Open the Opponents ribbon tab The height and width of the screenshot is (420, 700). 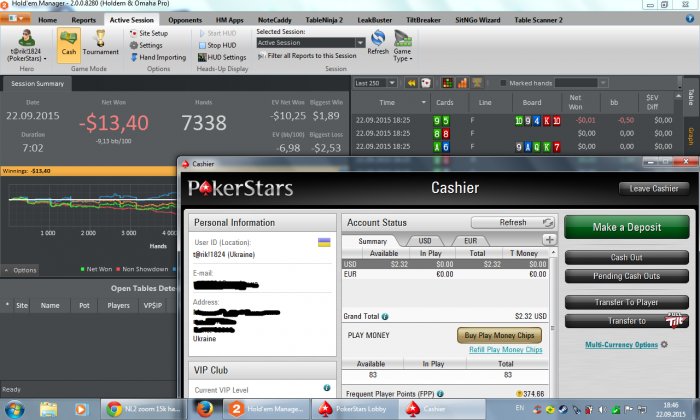185,20
